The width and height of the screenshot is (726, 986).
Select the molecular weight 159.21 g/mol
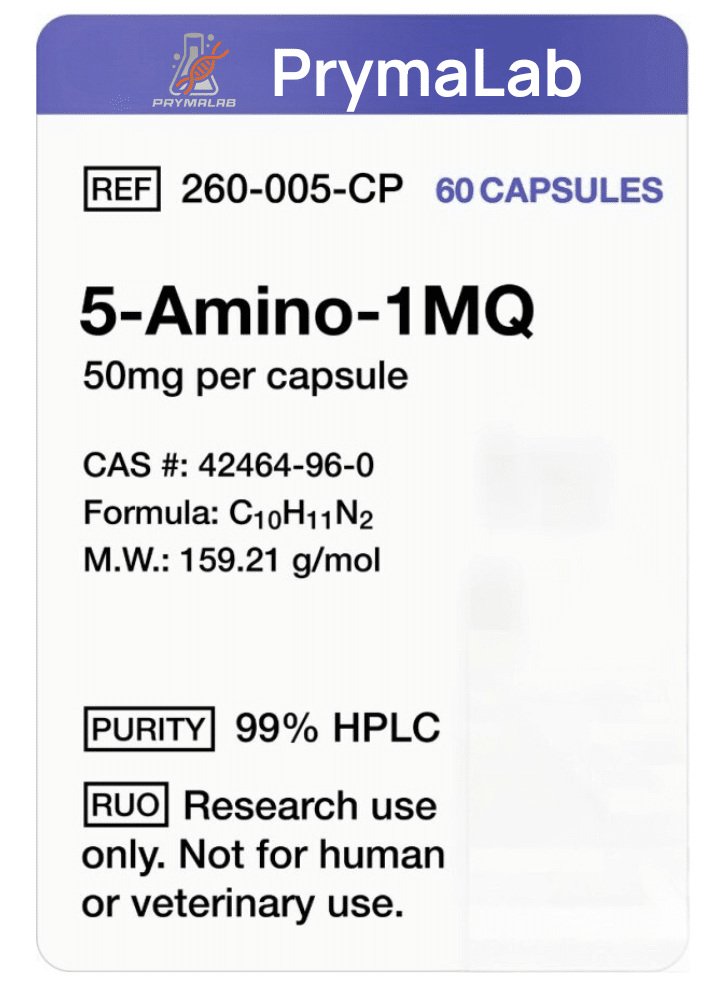(x=280, y=560)
